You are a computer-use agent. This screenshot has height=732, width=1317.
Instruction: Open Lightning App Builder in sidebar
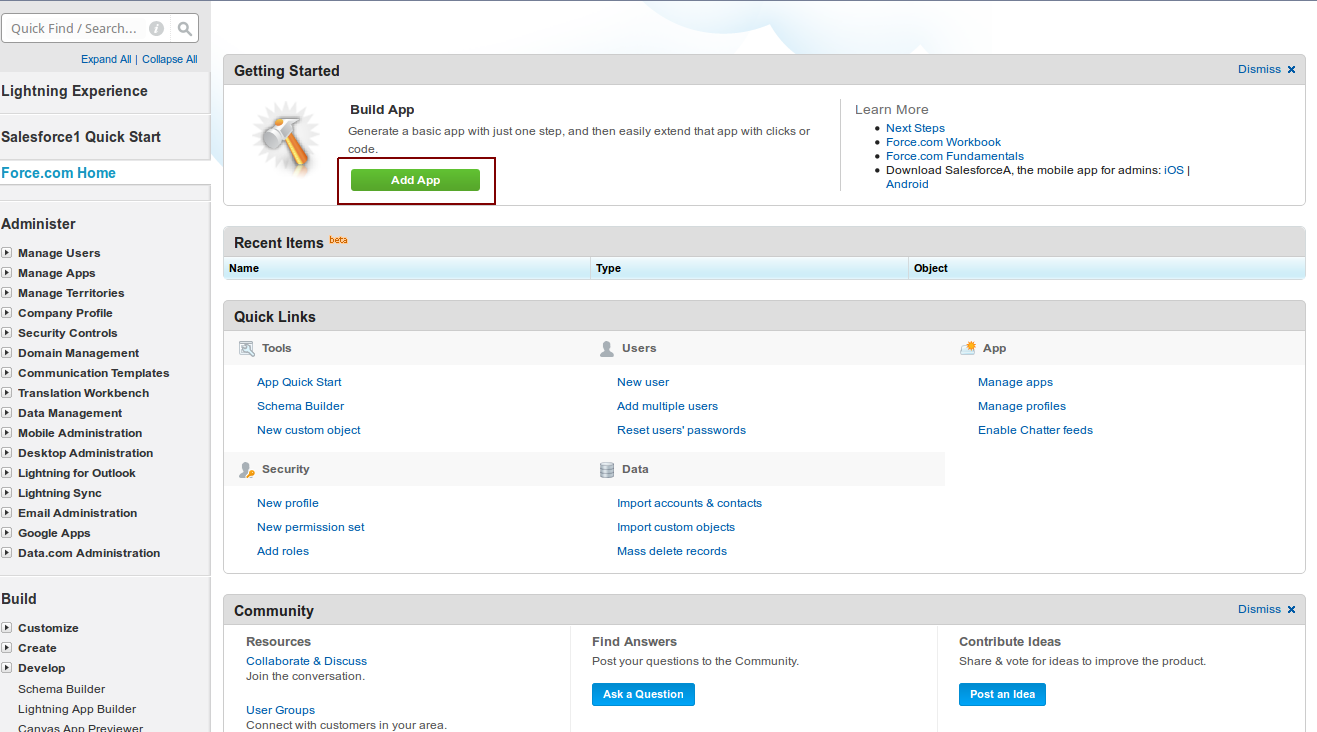pyautogui.click(x=77, y=709)
